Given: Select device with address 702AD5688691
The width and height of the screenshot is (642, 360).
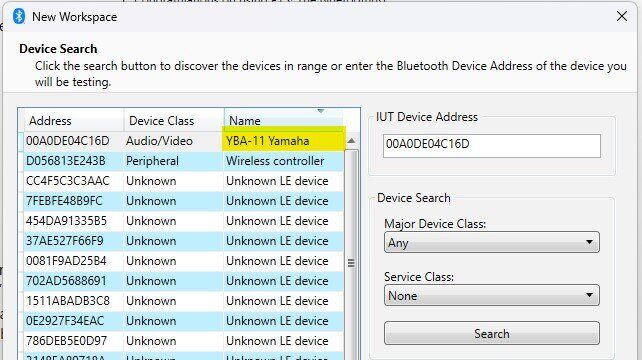Looking at the screenshot, I should click(x=183, y=281).
